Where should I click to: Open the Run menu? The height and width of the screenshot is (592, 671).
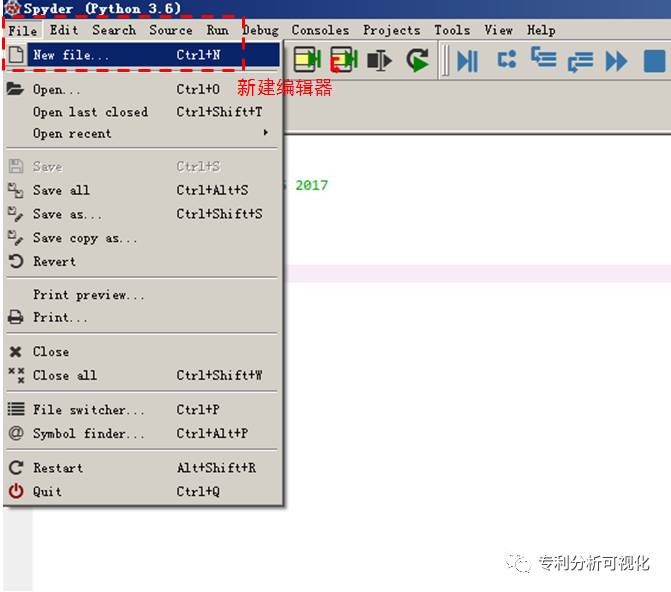(217, 30)
